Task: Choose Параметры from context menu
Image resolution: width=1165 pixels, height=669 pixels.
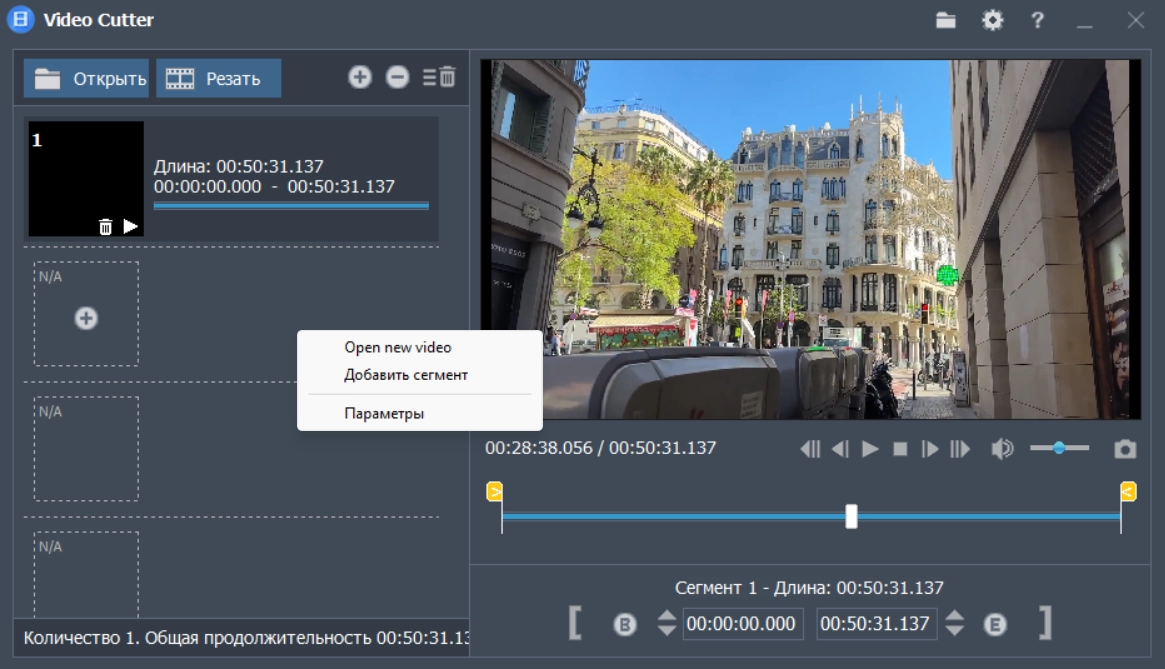Action: click(384, 413)
